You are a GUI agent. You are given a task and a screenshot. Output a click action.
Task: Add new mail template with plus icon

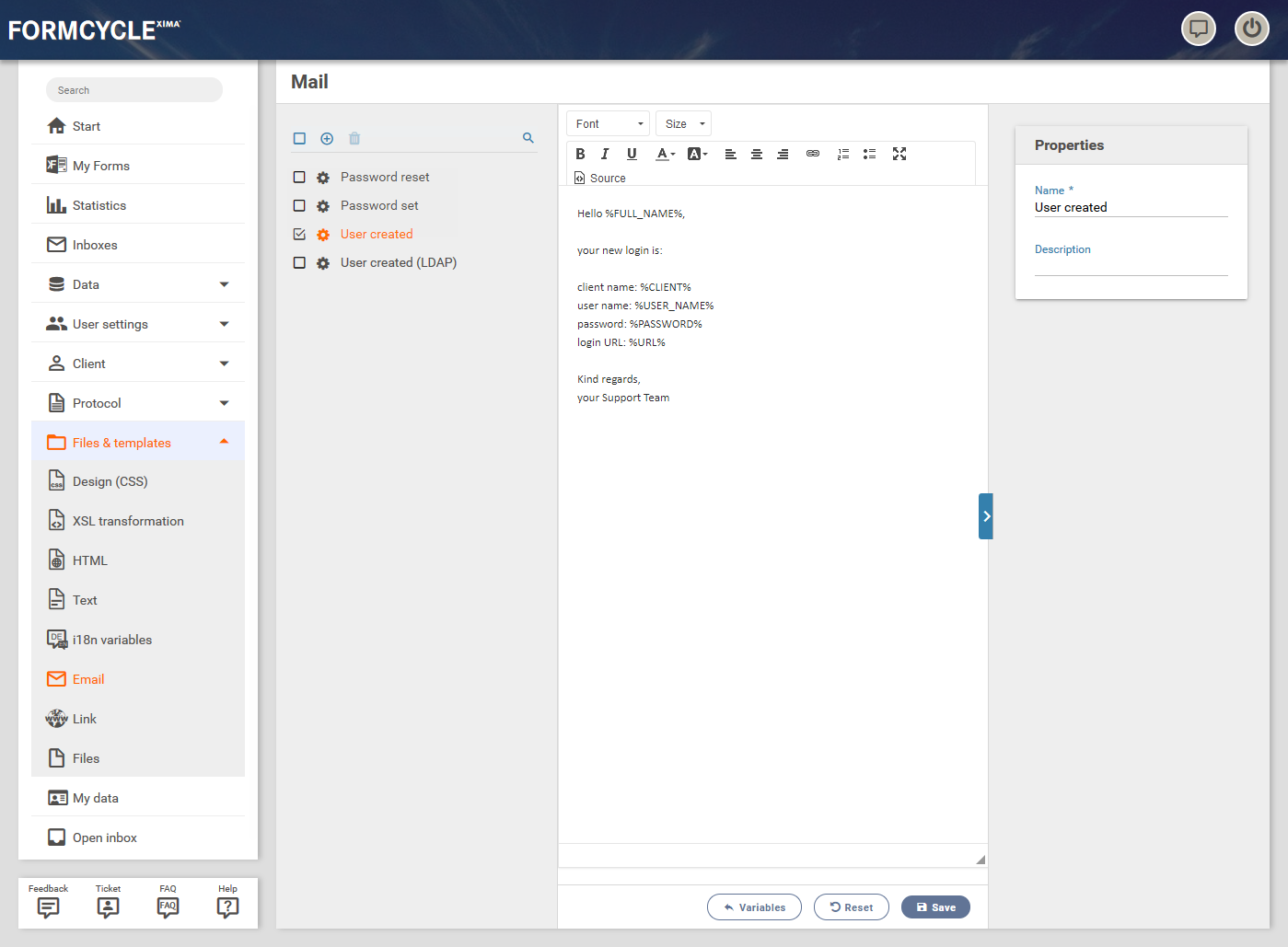tap(327, 139)
